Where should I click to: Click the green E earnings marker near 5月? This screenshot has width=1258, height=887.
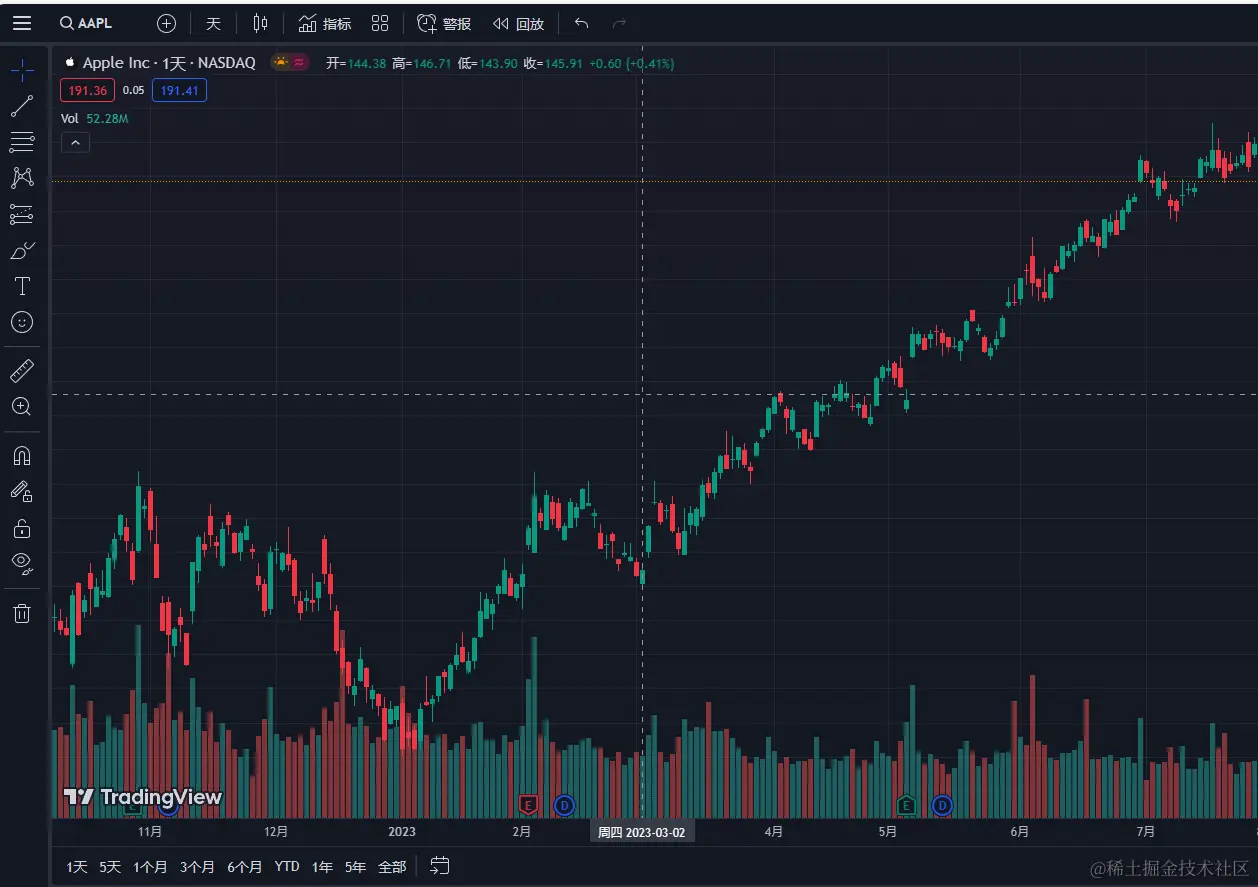click(x=906, y=804)
